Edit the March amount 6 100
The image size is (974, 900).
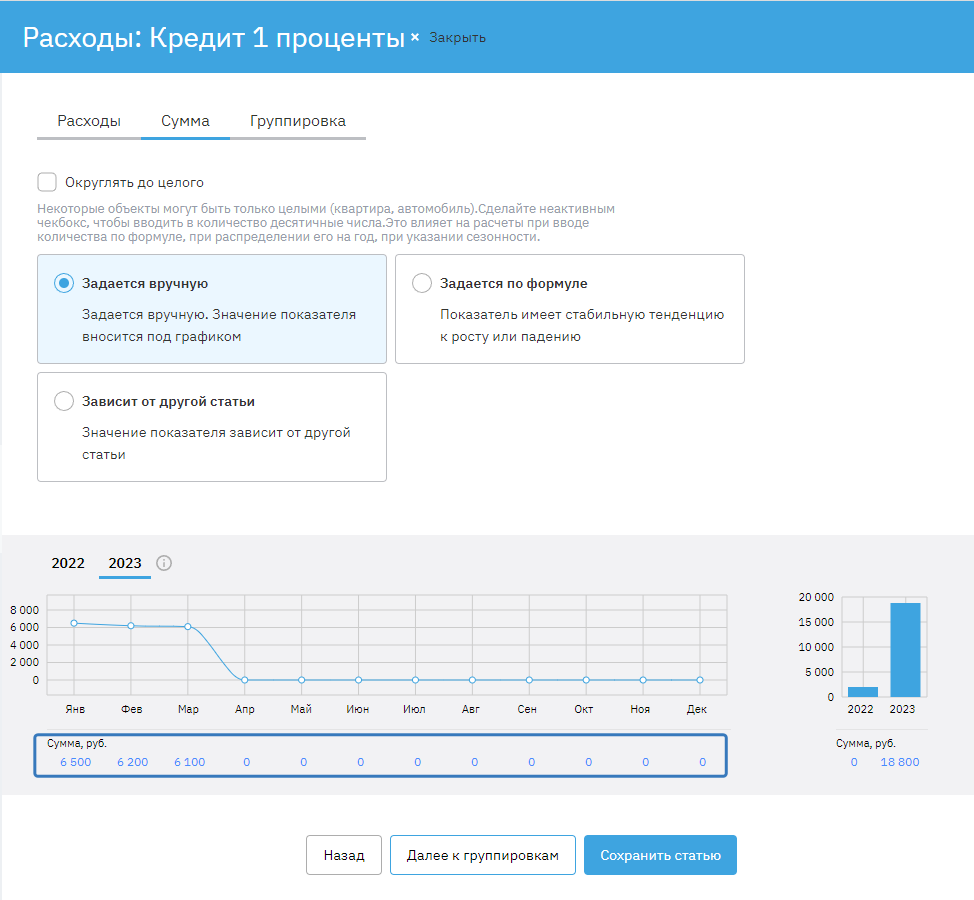point(189,762)
